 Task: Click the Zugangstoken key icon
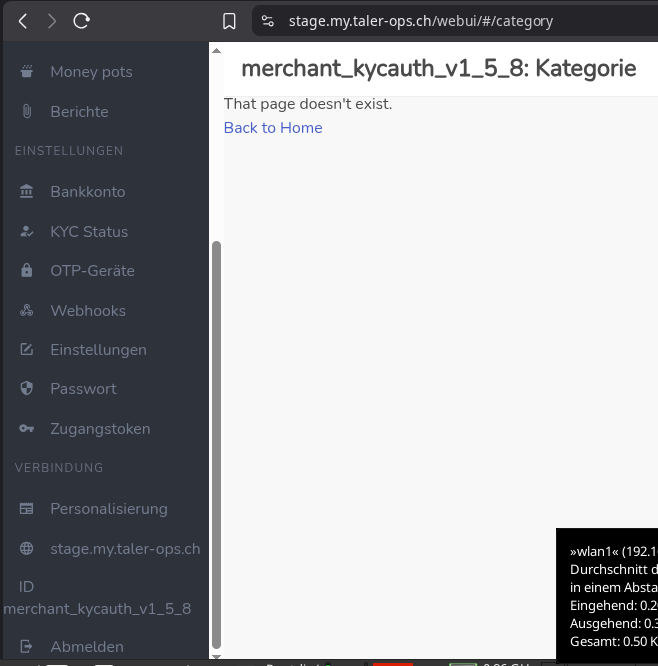coord(27,429)
